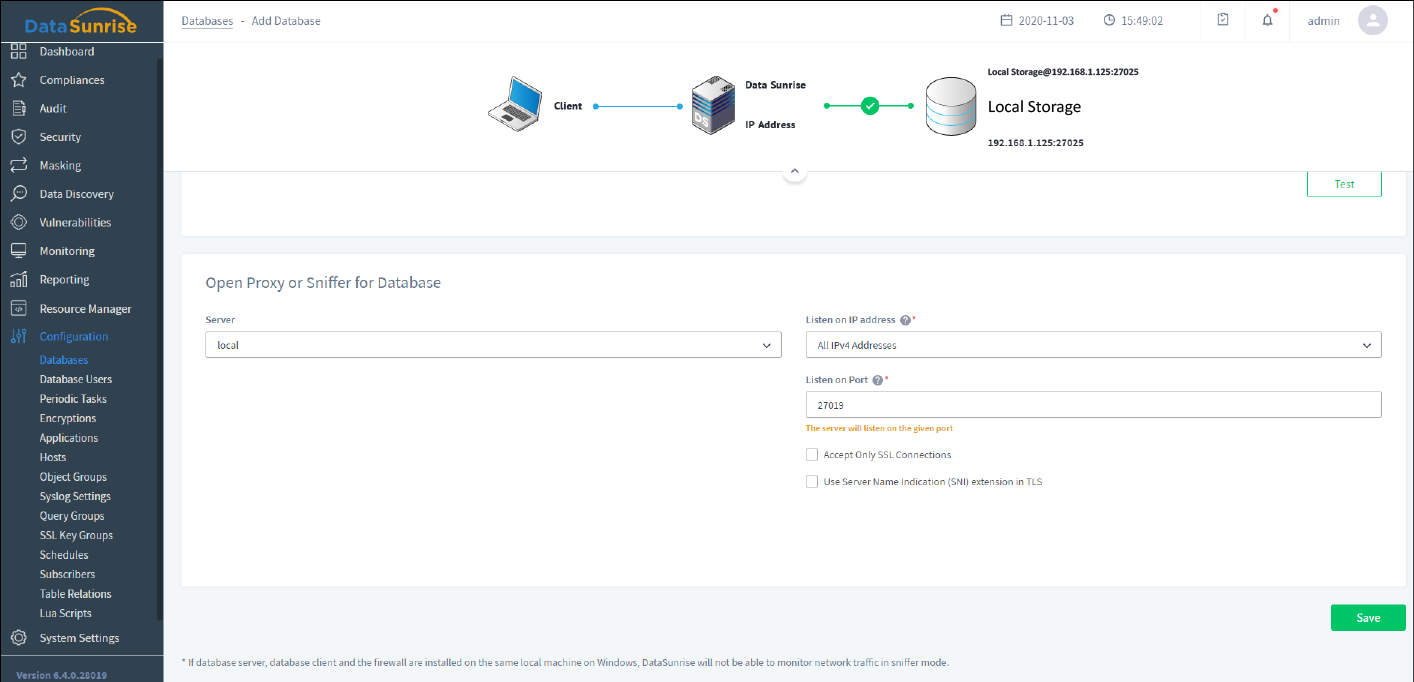Click the notification bell with red dot
The image size is (1414, 682).
[x=1266, y=20]
